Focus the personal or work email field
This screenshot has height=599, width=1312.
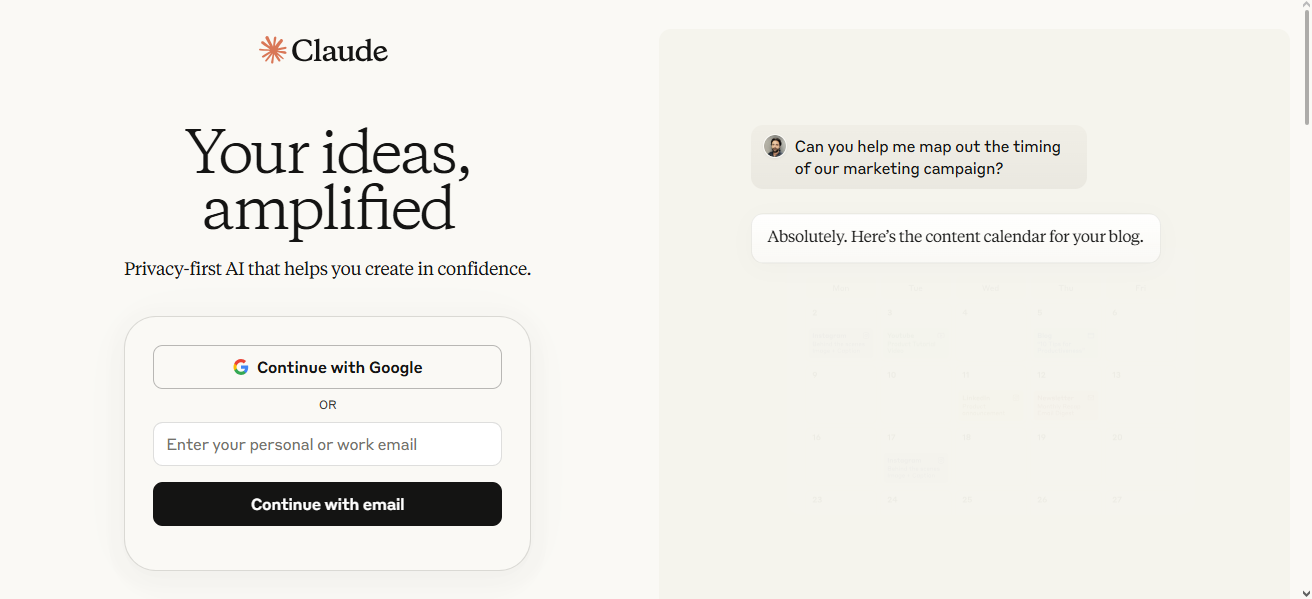(x=327, y=444)
